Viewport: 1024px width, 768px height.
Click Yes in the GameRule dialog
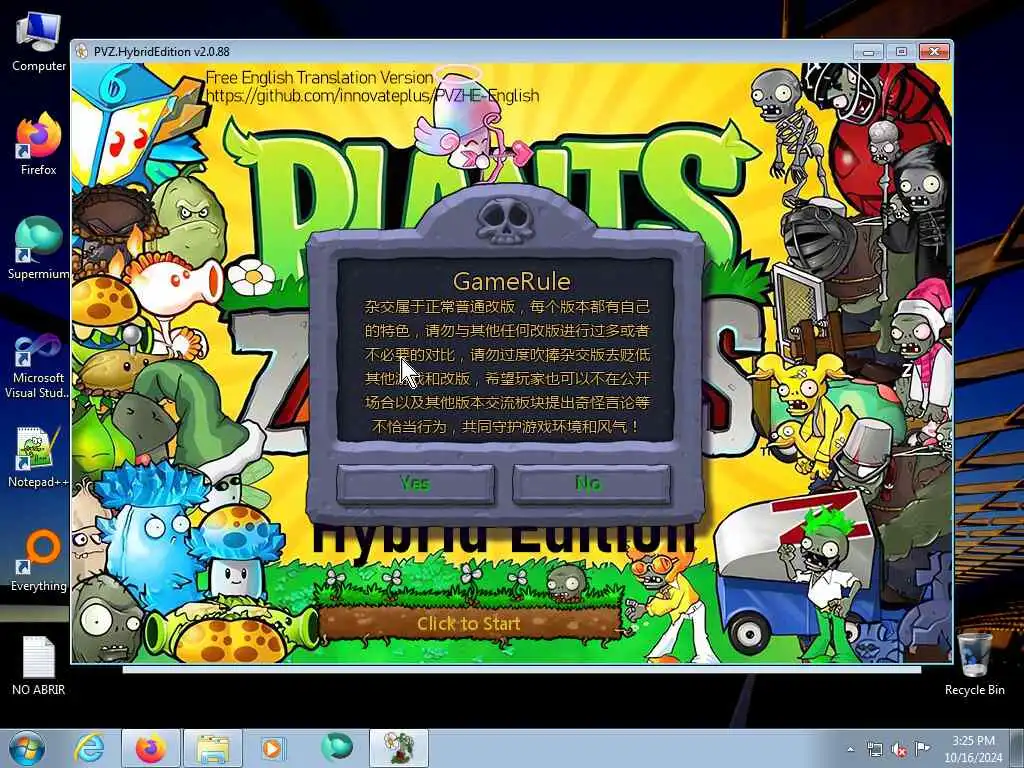pos(415,484)
